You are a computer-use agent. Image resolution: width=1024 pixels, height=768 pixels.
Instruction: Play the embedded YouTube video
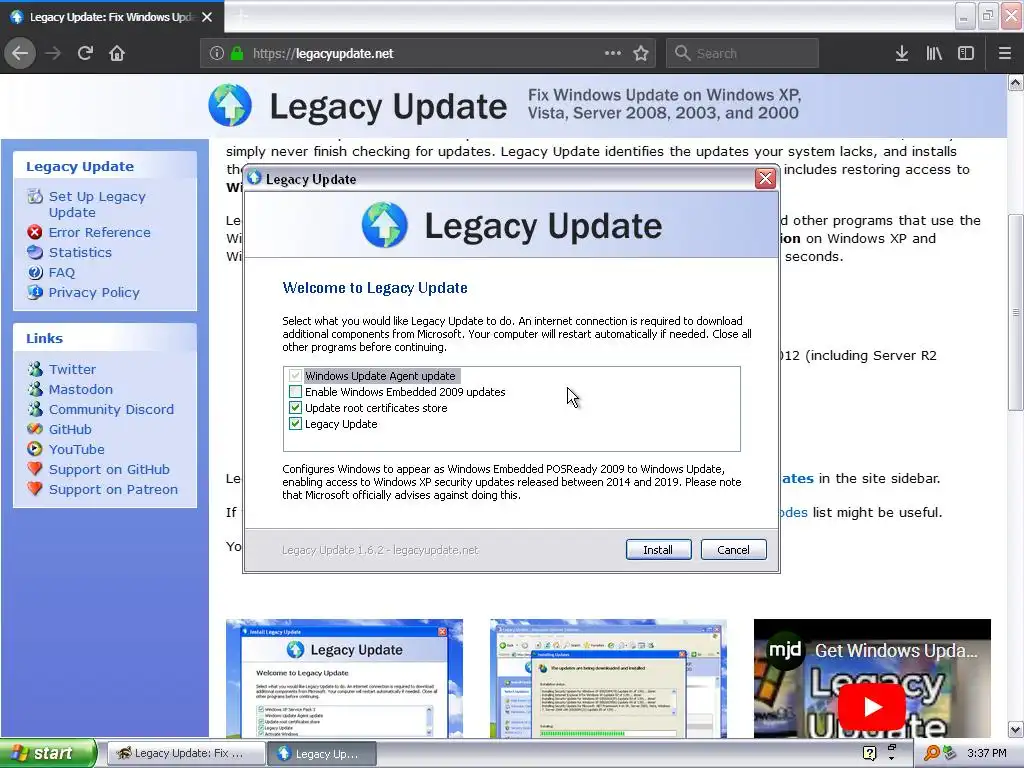[872, 707]
